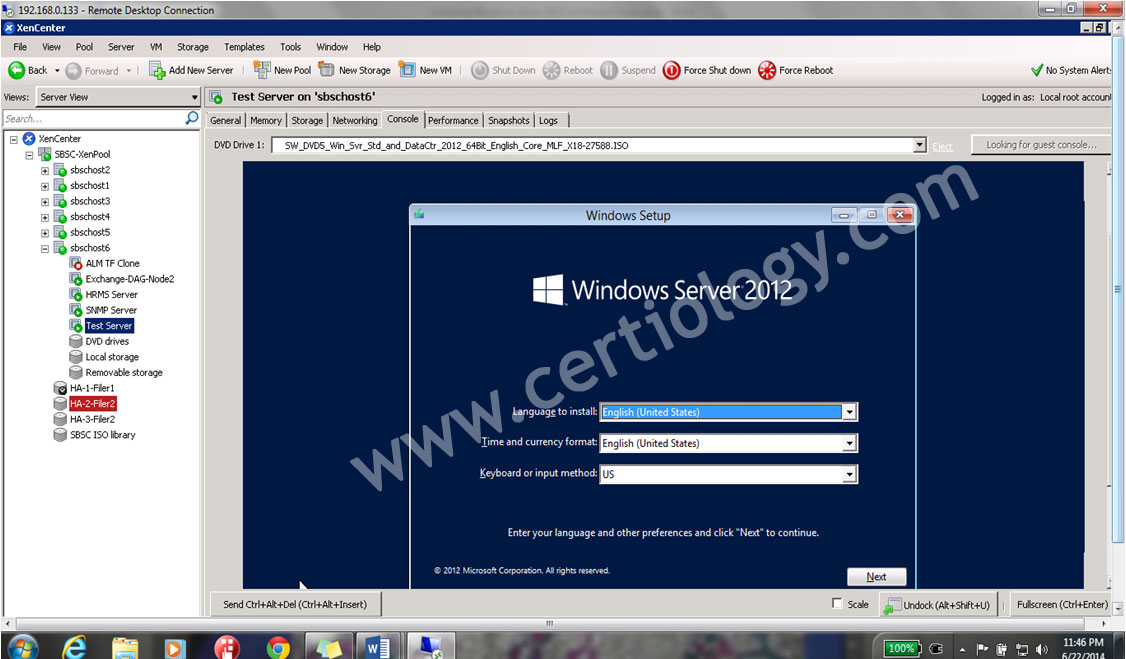Select the SNMP Server VM icon

pyautogui.click(x=75, y=310)
